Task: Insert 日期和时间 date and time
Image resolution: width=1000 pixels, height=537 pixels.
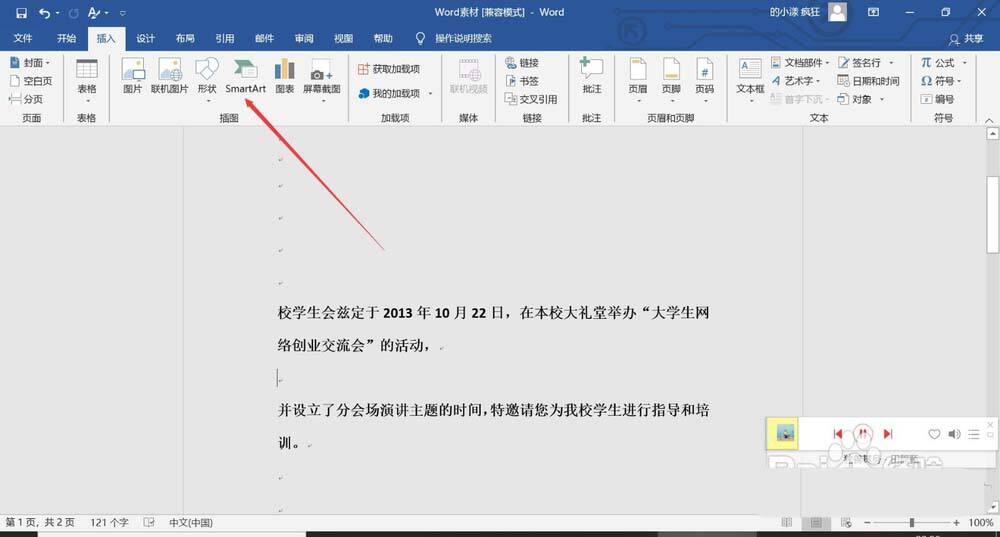Action: 869,81
